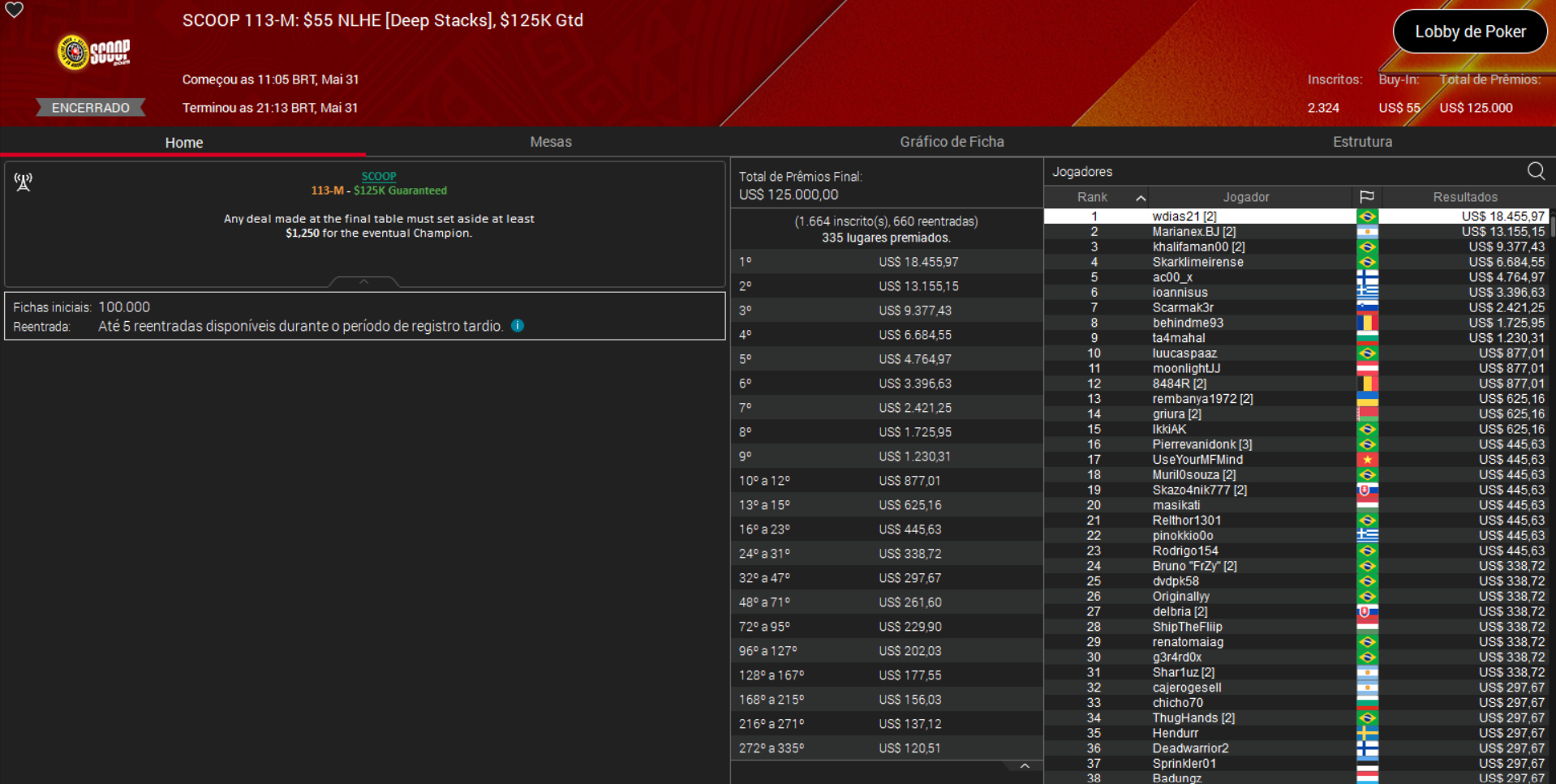This screenshot has width=1556, height=784.
Task: Click the Fichas iniciais 100.000 value
Action: [124, 307]
